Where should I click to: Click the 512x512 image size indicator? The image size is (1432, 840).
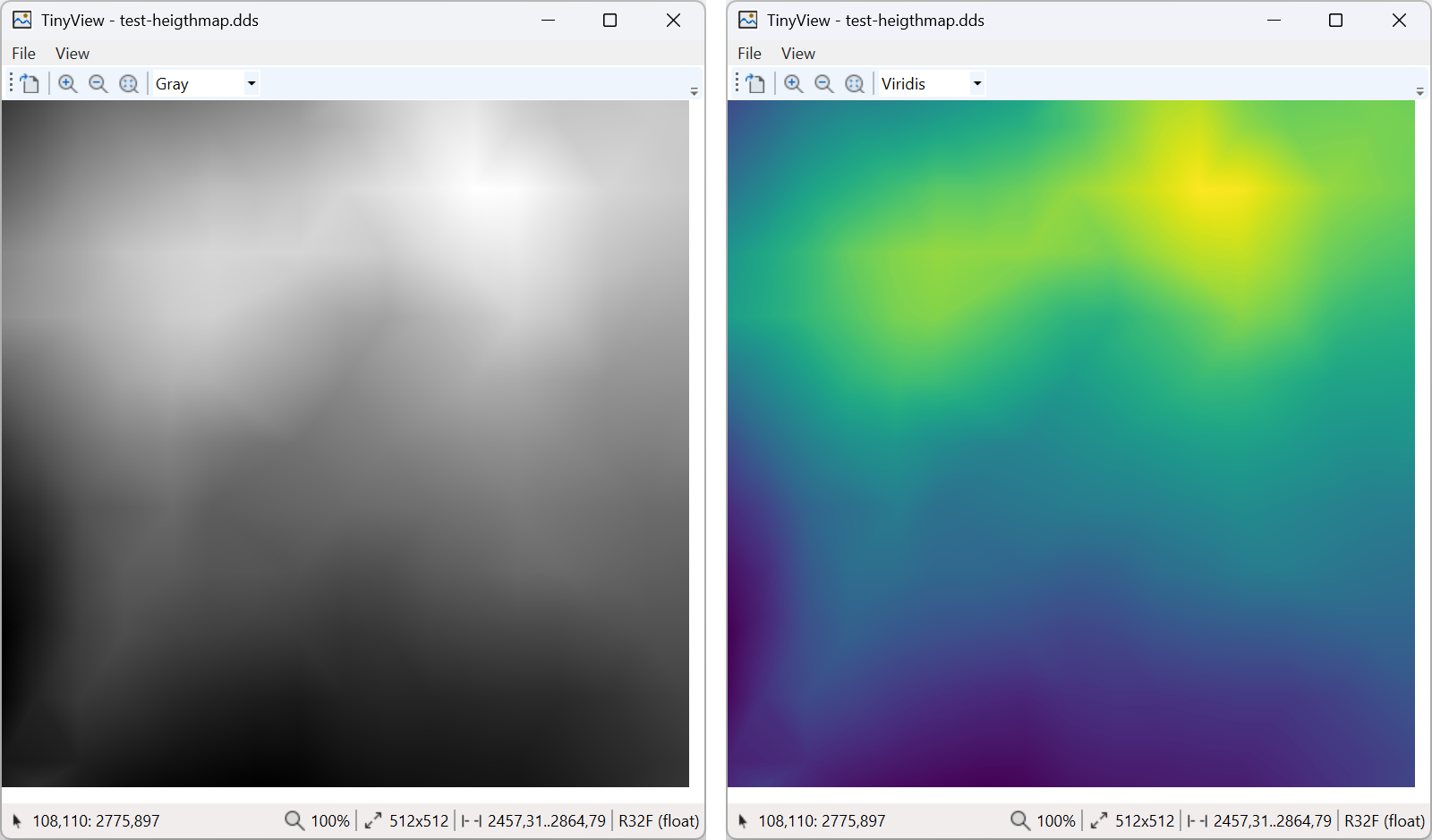[416, 819]
